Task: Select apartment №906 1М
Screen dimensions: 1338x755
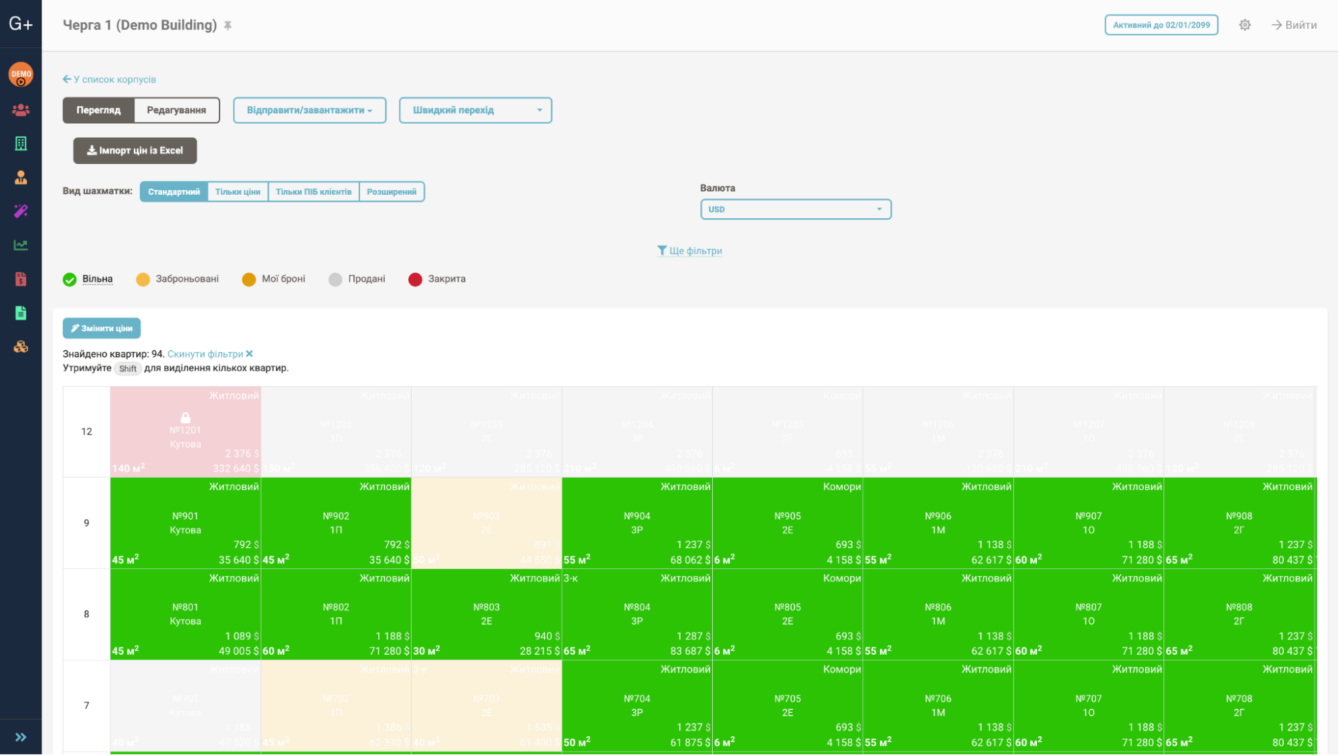Action: [938, 523]
